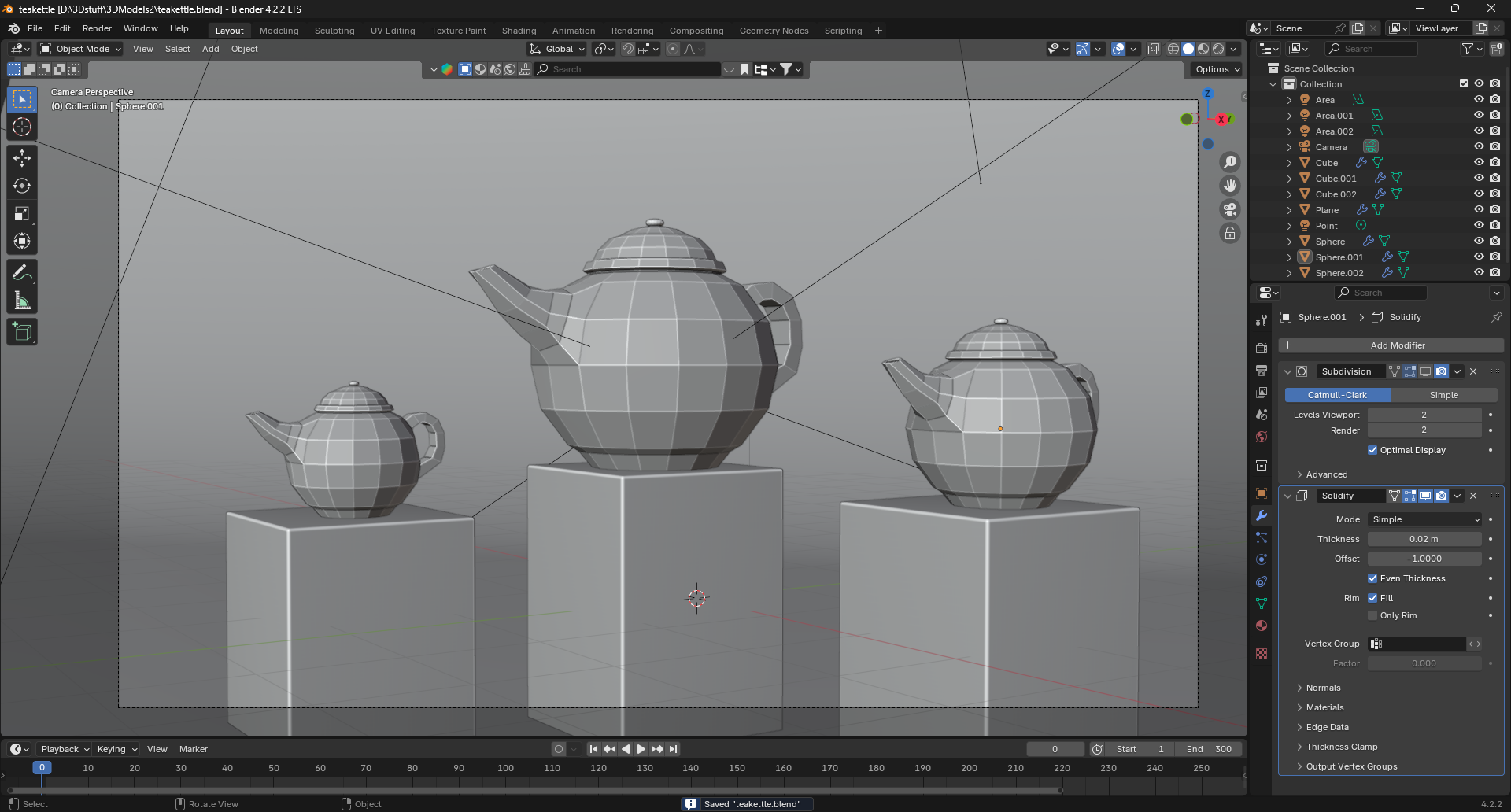Remove the Subdivision modifier
Image resolution: width=1511 pixels, height=812 pixels.
coord(1473,371)
